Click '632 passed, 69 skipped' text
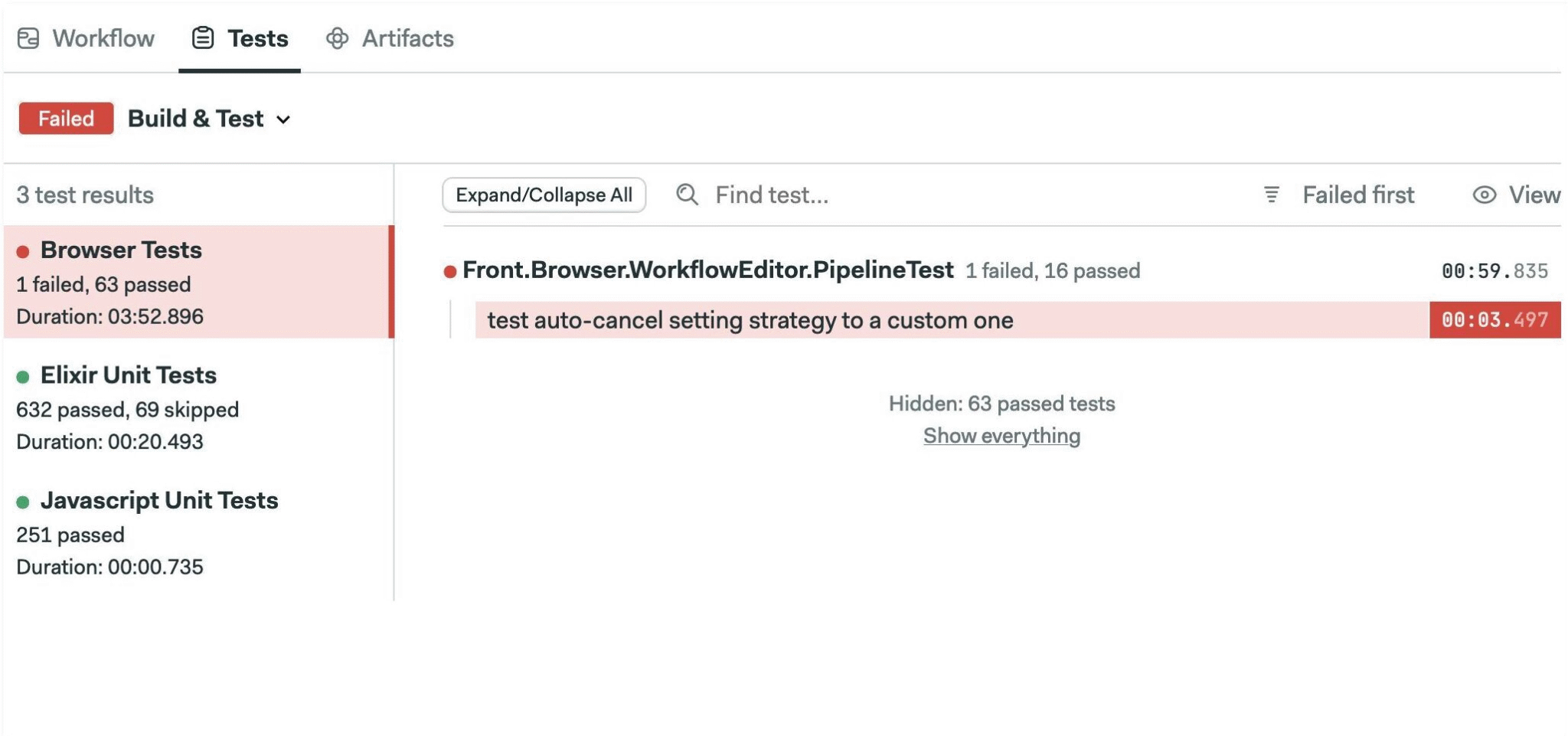Image resolution: width=1568 pixels, height=736 pixels. 127,410
